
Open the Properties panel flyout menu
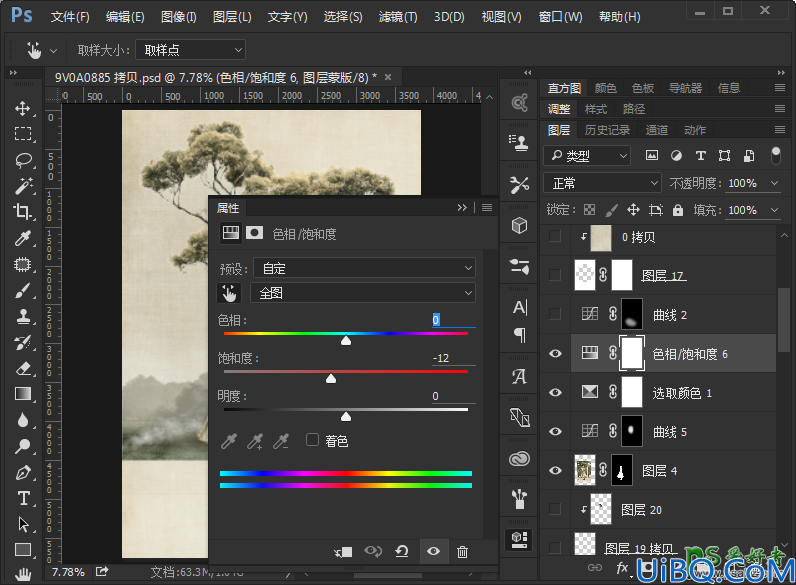[x=487, y=207]
